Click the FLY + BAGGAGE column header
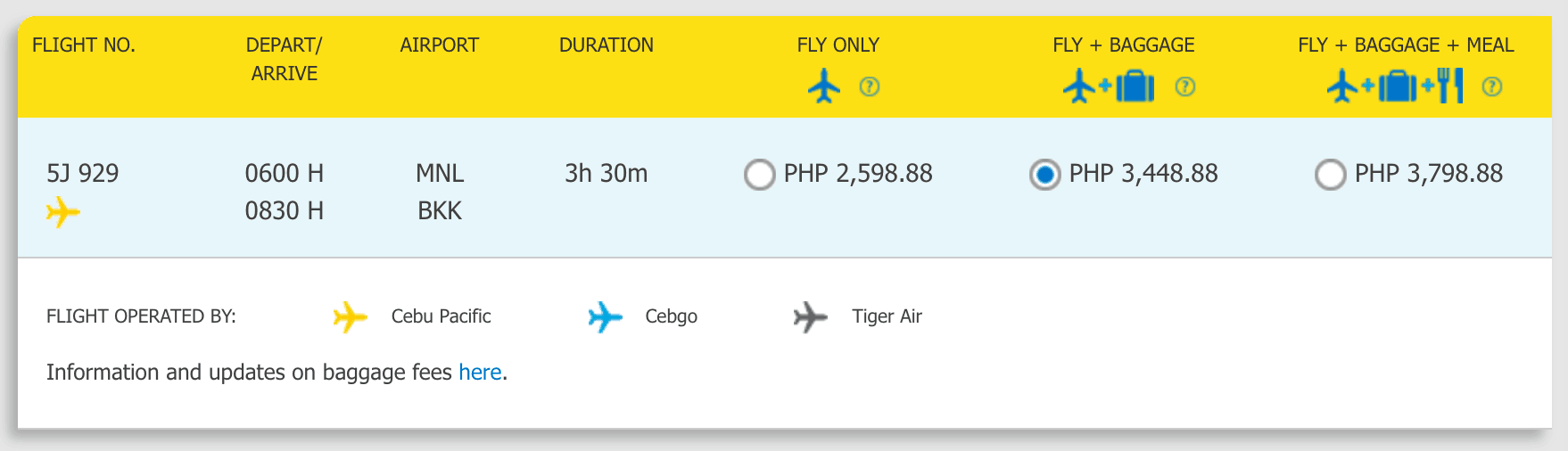 click(x=1123, y=45)
